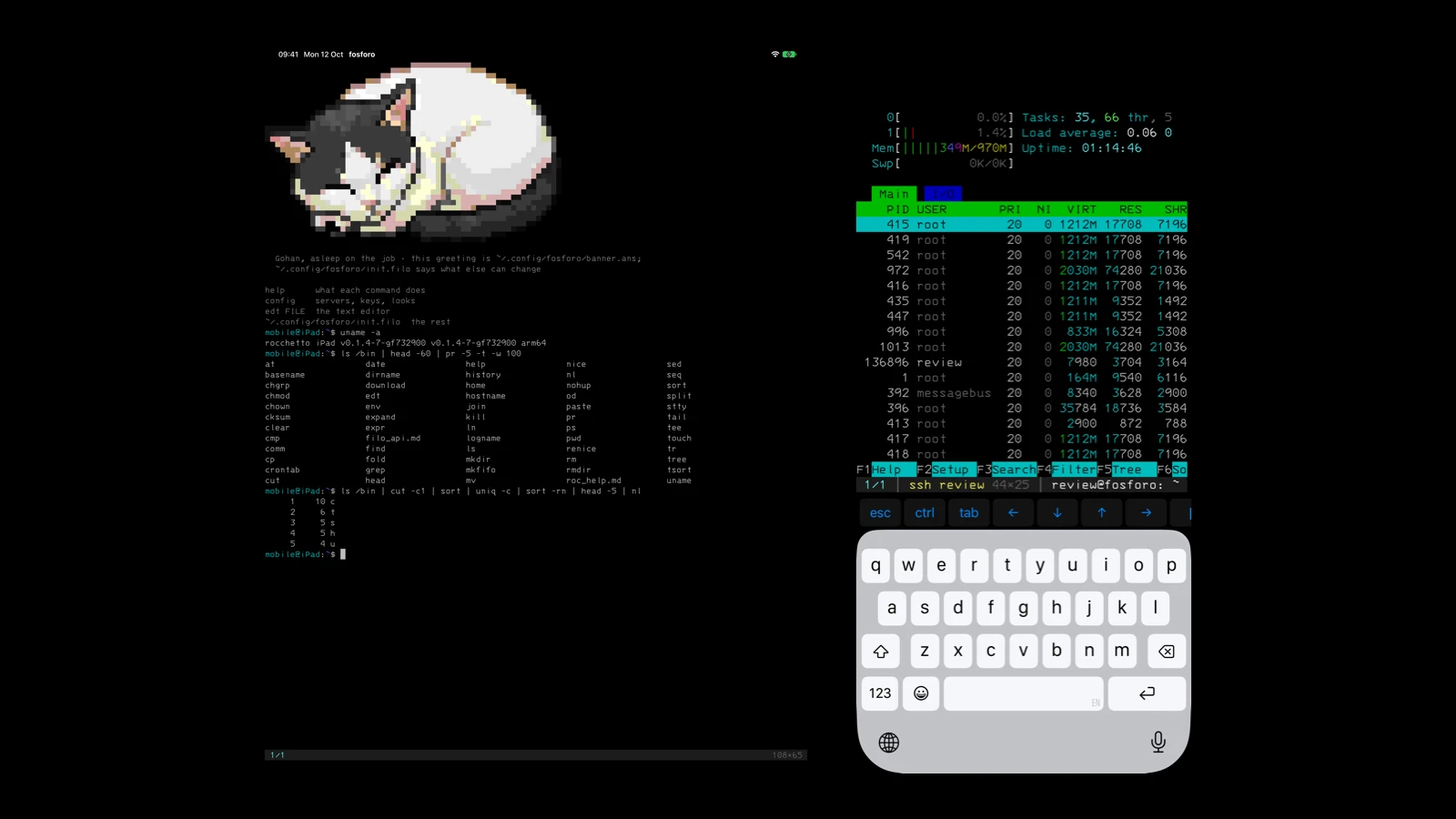The width and height of the screenshot is (1456, 819).
Task: Sort processes by the PID column header
Action: click(x=897, y=209)
